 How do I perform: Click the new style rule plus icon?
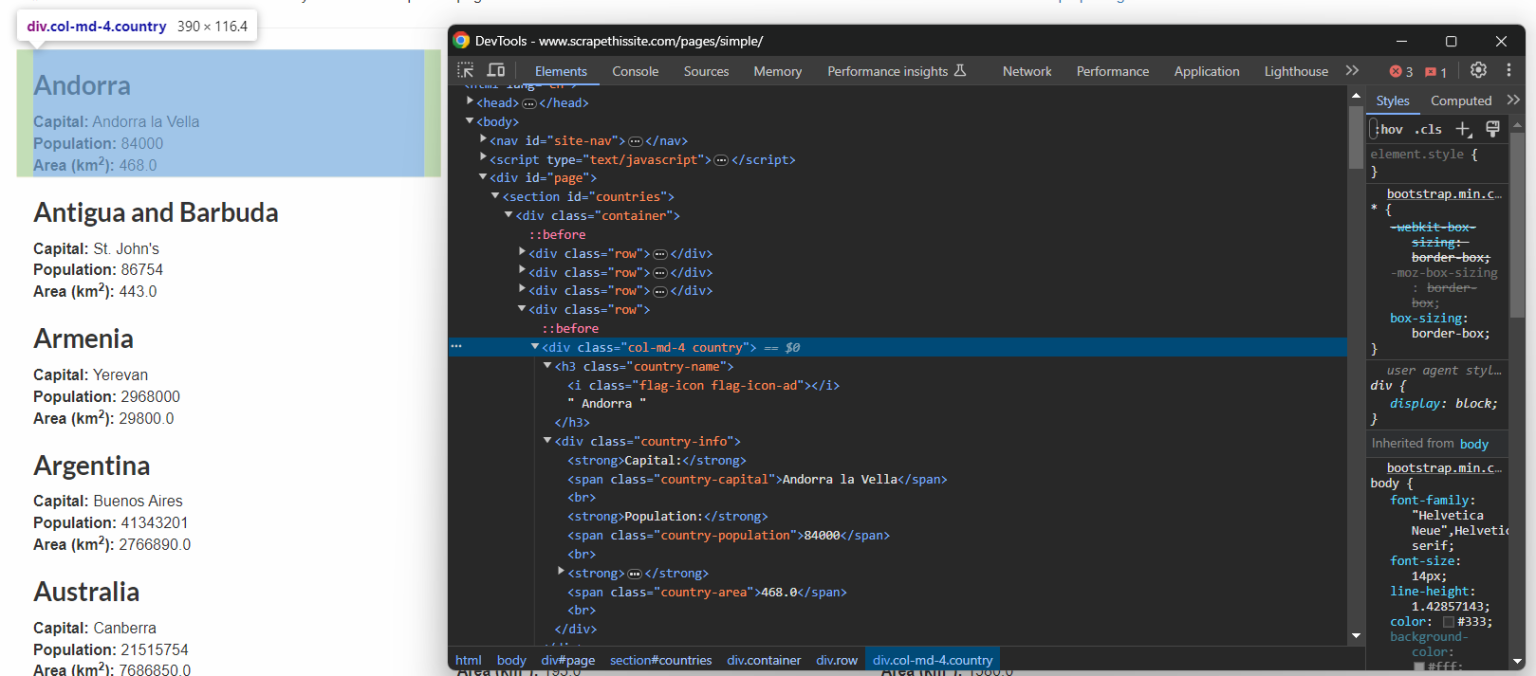[1463, 128]
